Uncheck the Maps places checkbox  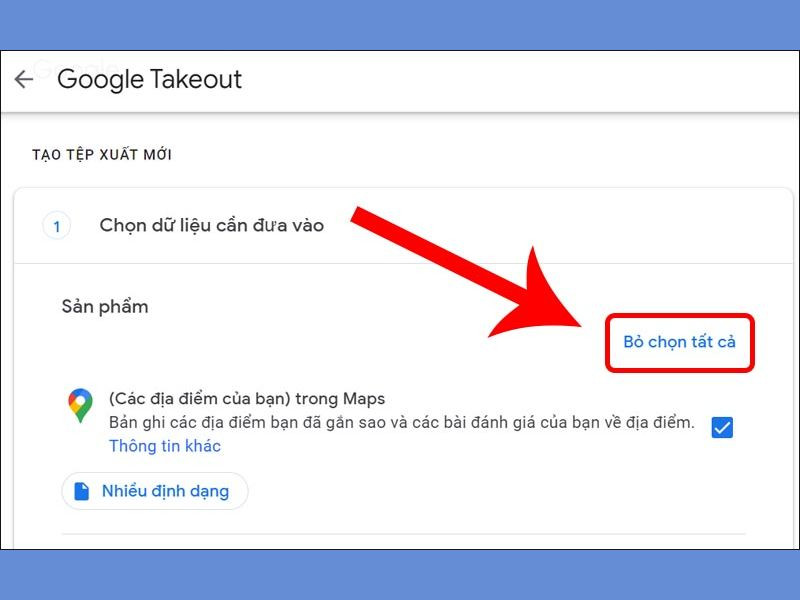click(722, 428)
